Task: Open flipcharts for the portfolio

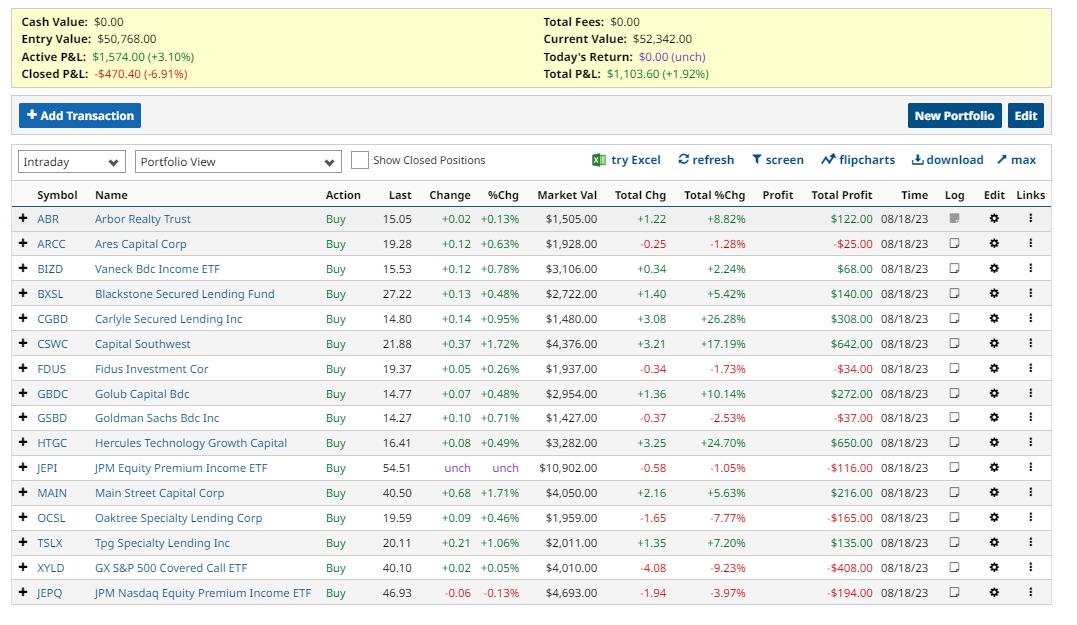Action: 858,160
